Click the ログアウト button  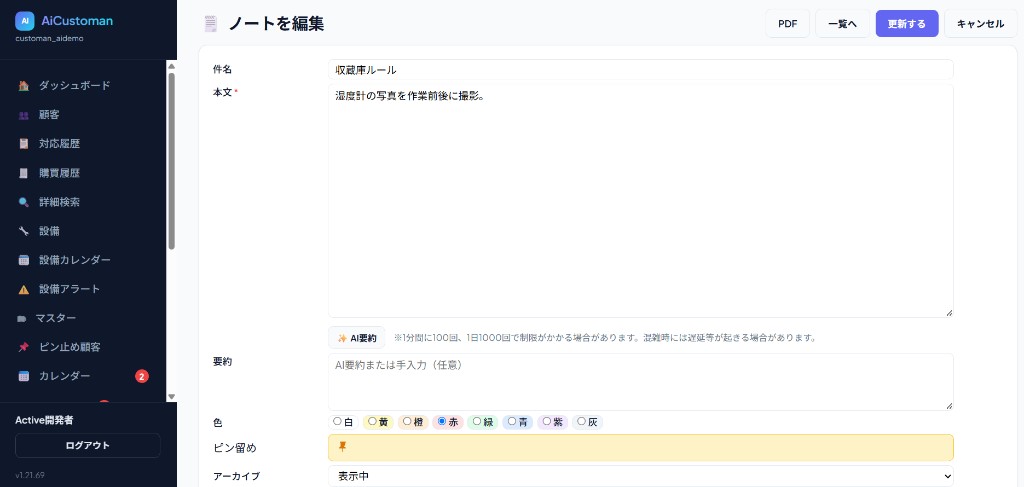[x=88, y=445]
